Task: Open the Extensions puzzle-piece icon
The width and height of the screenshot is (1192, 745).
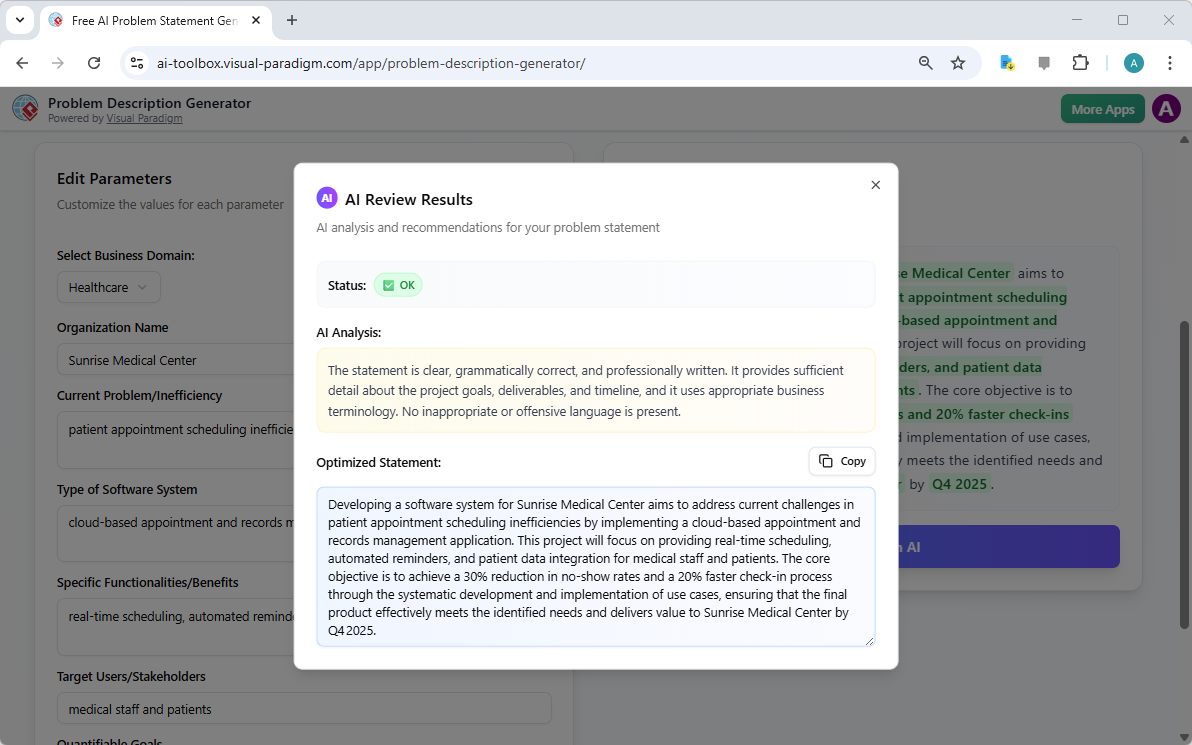Action: (1080, 62)
